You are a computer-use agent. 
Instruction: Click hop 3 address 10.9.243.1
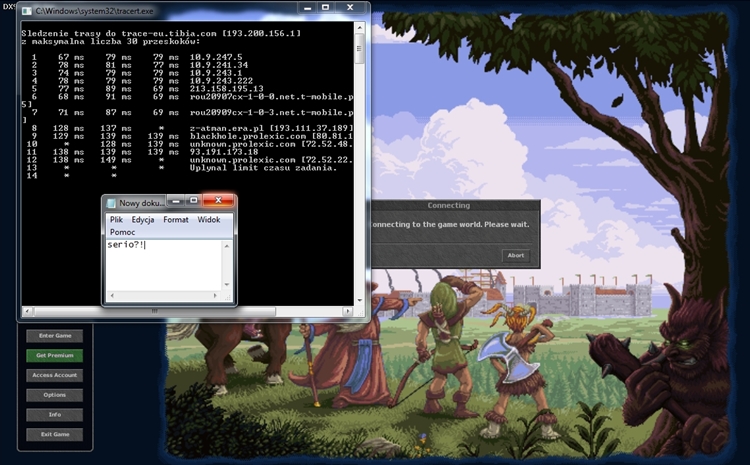(216, 73)
